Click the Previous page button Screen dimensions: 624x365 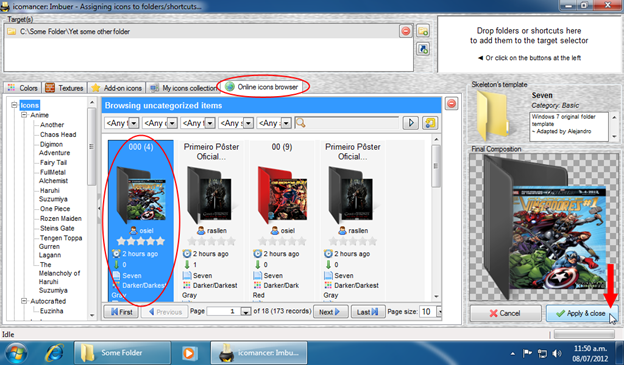click(x=164, y=312)
